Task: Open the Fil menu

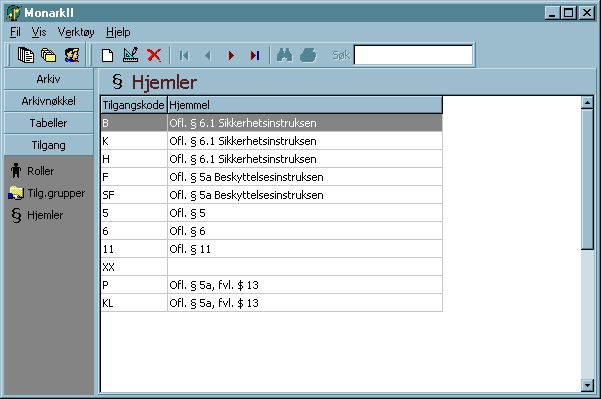Action: [x=15, y=32]
